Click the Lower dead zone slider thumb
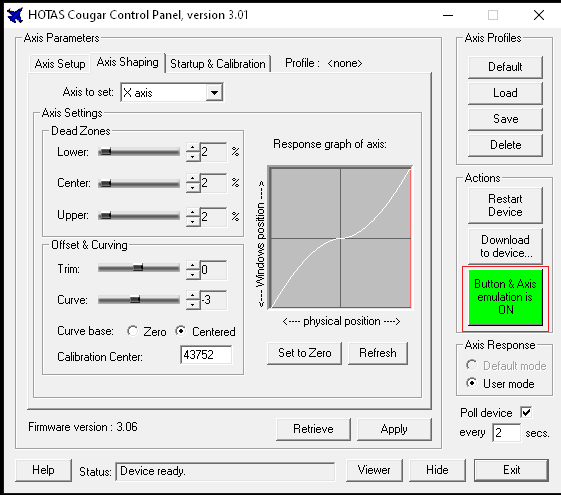Screen dimensions: 561x495 click(105, 152)
